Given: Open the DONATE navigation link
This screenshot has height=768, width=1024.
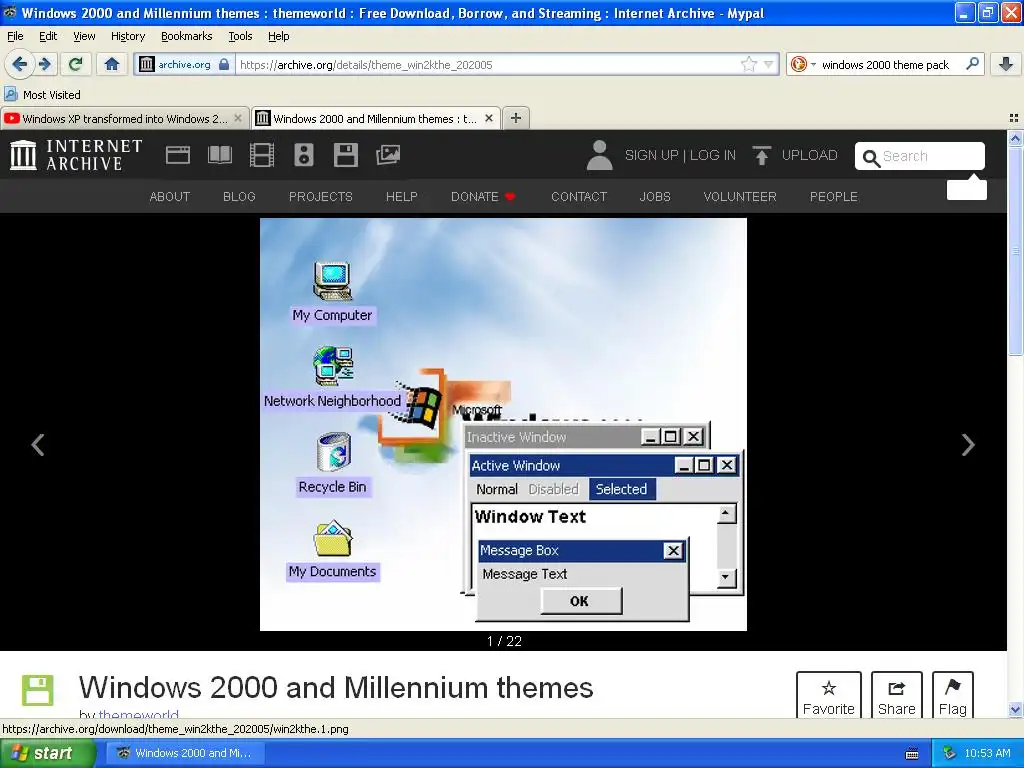Looking at the screenshot, I should tap(483, 197).
